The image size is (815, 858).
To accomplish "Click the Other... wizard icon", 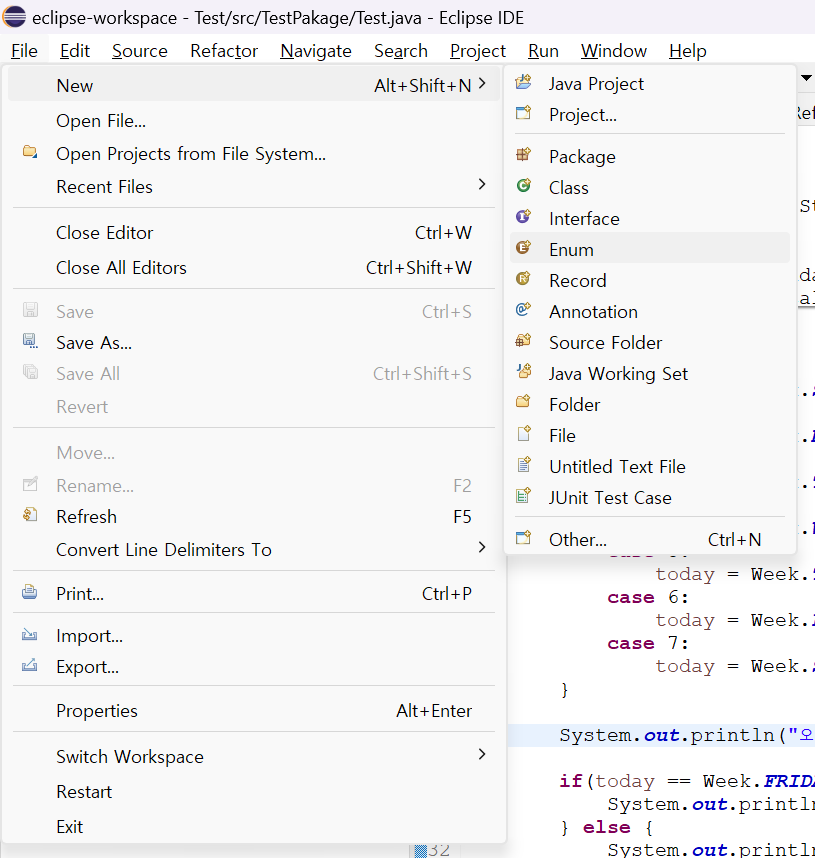I will click(x=523, y=538).
